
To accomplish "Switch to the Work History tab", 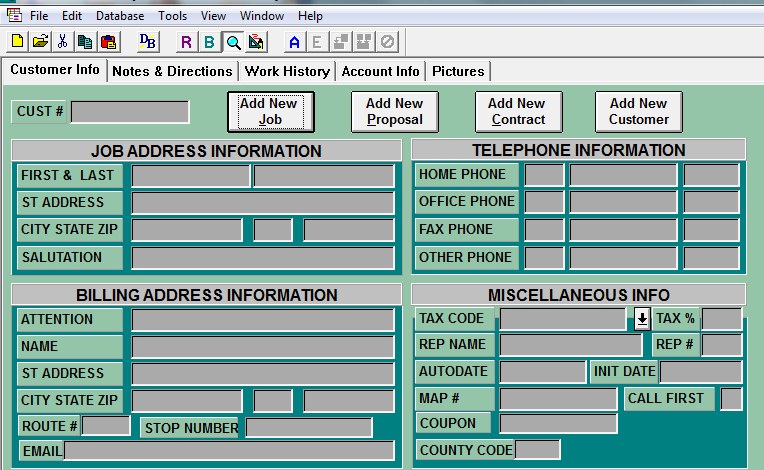I will coord(287,71).
